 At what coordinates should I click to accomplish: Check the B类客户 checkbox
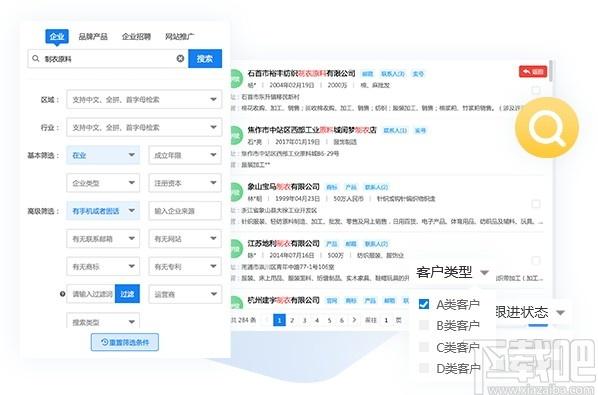click(x=424, y=325)
